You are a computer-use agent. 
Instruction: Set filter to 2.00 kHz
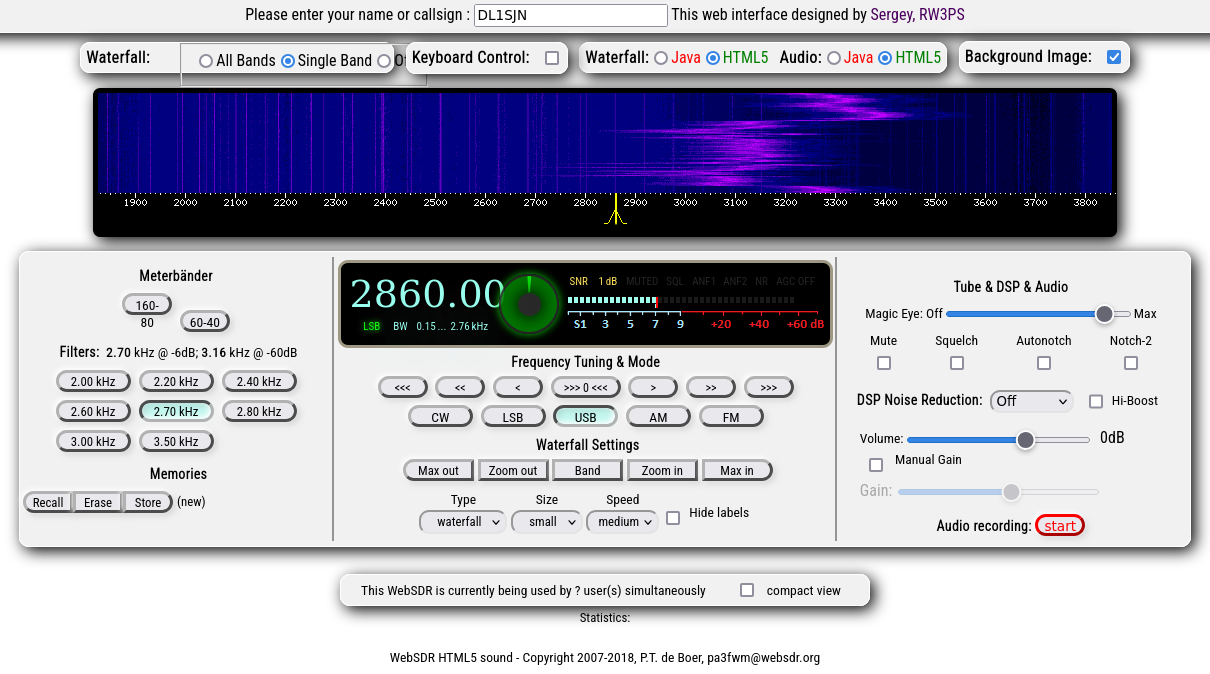pos(93,381)
